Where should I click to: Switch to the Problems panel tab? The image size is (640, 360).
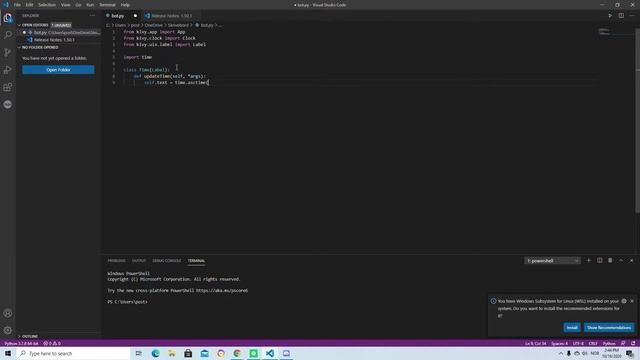[x=116, y=260]
